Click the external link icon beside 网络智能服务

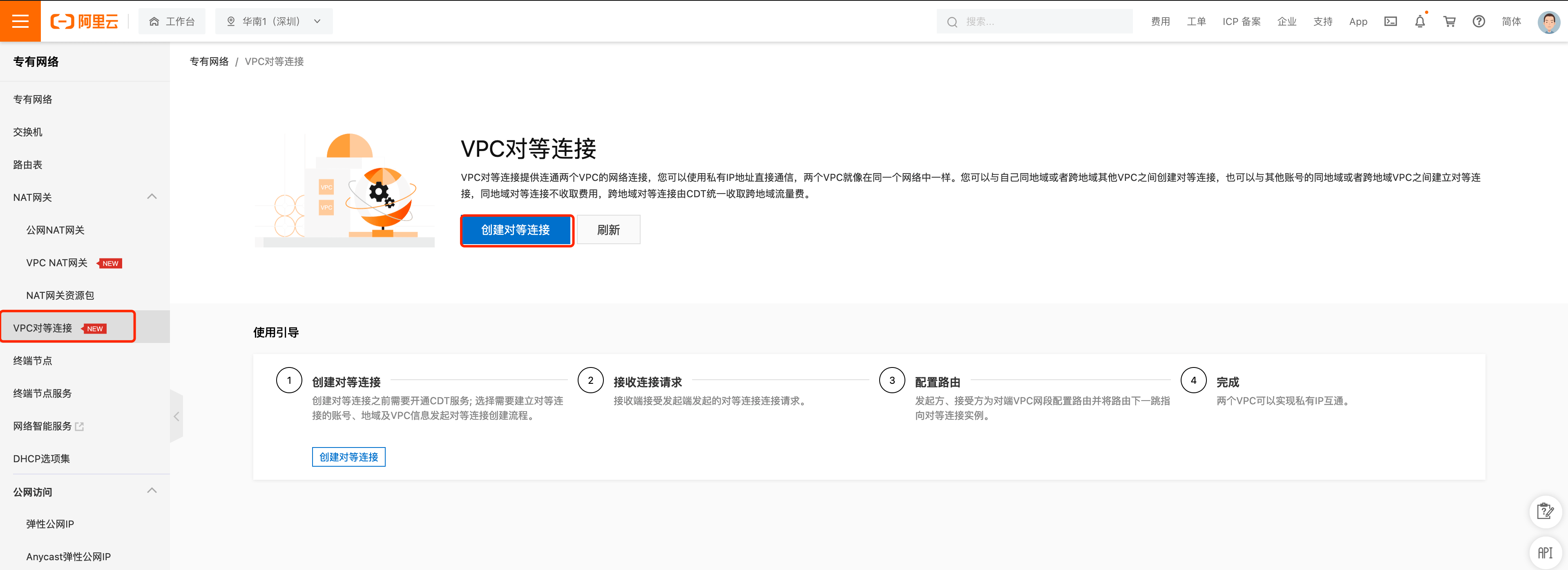pos(80,426)
